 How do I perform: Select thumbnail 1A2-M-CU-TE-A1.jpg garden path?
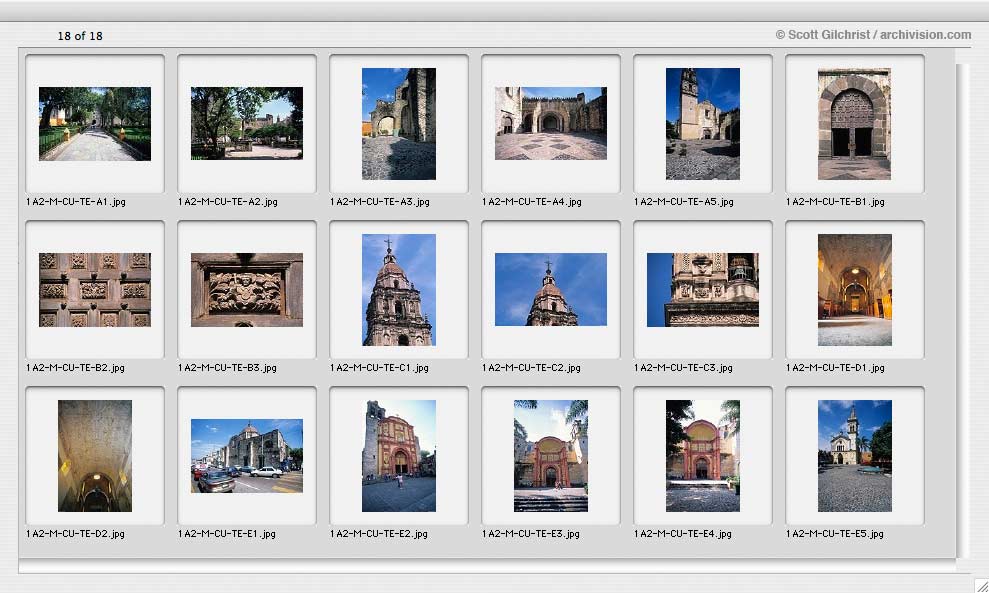pyautogui.click(x=95, y=124)
